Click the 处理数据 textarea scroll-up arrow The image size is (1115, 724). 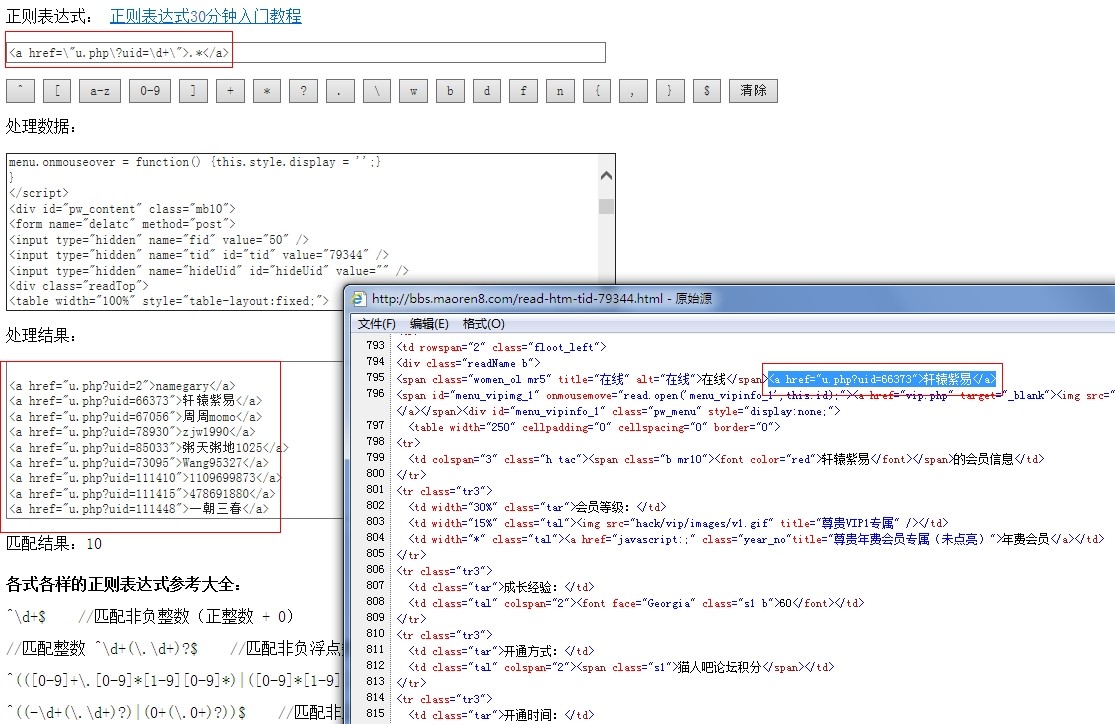(607, 175)
